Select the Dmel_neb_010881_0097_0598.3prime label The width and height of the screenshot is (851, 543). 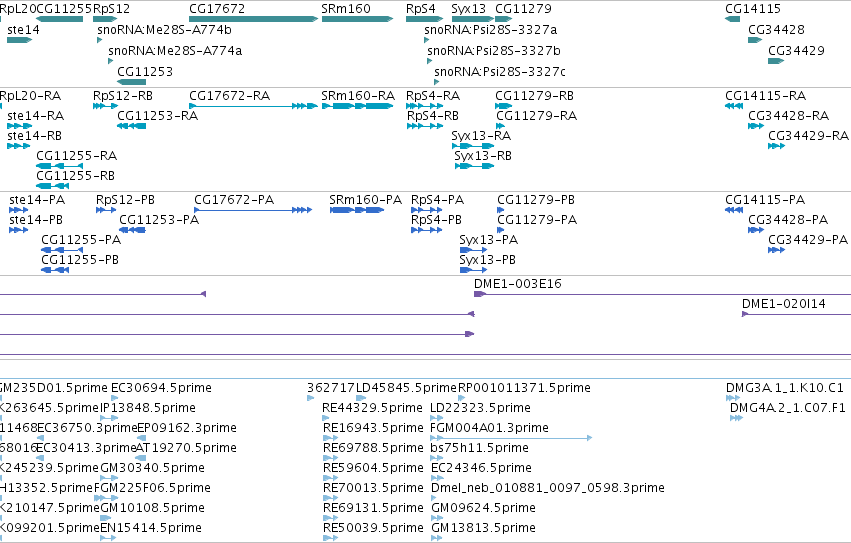click(x=548, y=488)
